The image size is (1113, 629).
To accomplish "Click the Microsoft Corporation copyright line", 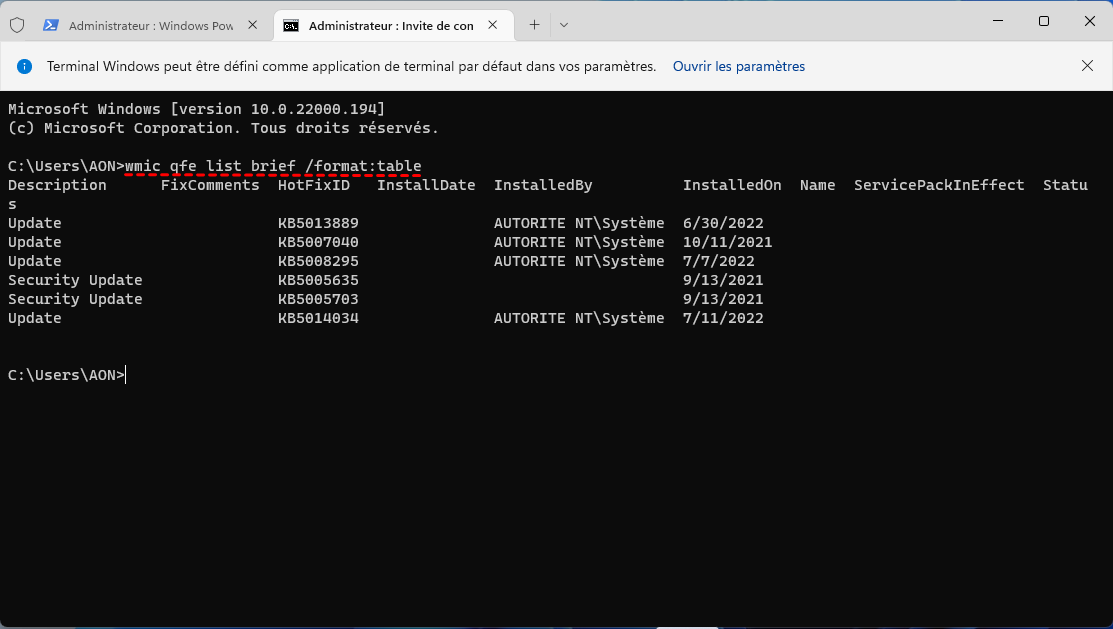I will click(224, 128).
